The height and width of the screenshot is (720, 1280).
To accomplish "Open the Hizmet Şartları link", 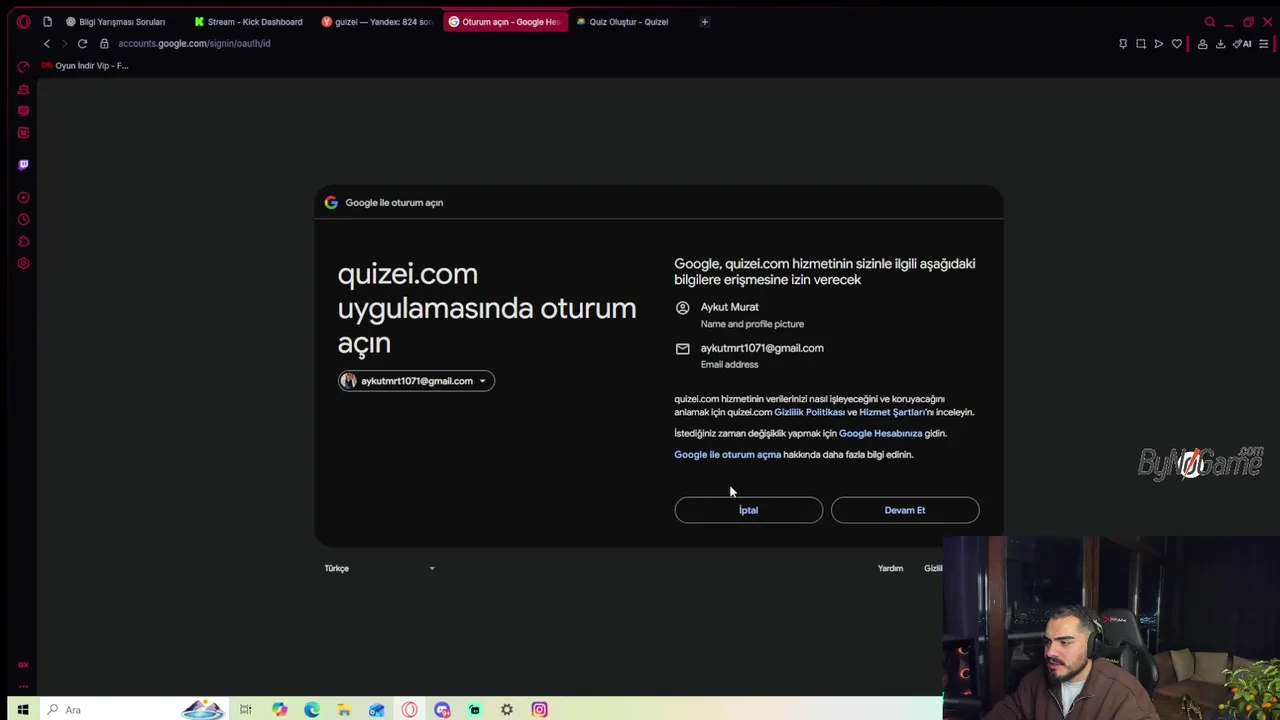I will [x=892, y=412].
